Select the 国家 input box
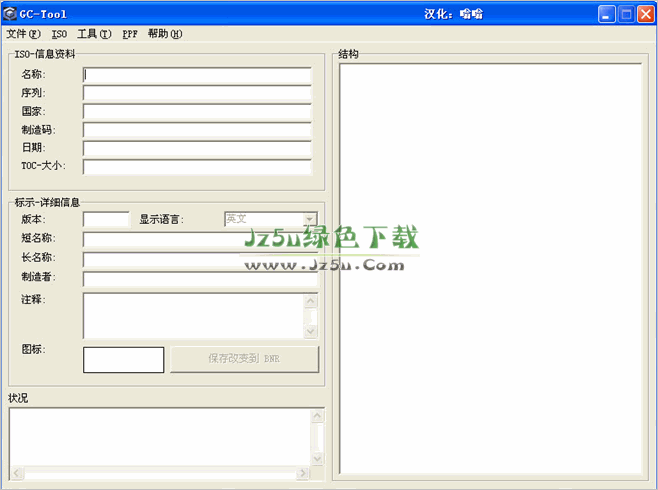The image size is (658, 490). point(197,111)
